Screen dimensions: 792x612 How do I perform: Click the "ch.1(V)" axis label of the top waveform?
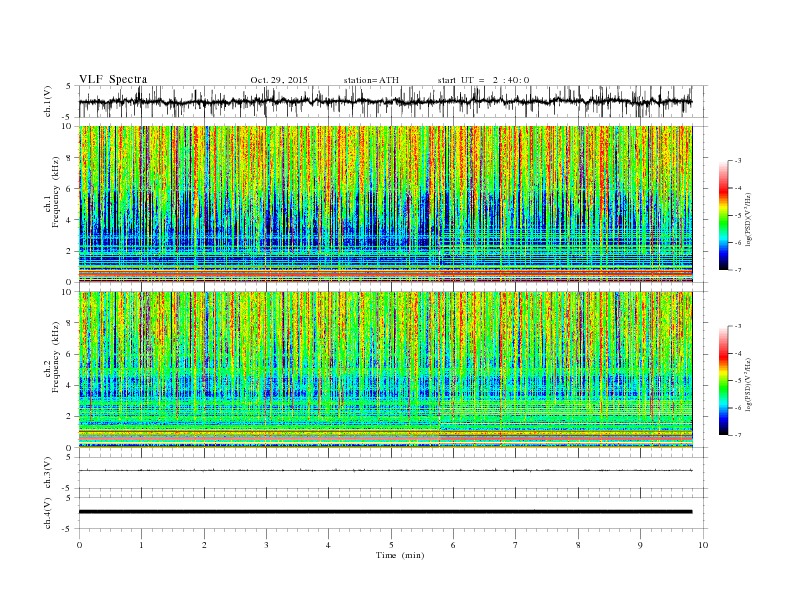[x=48, y=101]
